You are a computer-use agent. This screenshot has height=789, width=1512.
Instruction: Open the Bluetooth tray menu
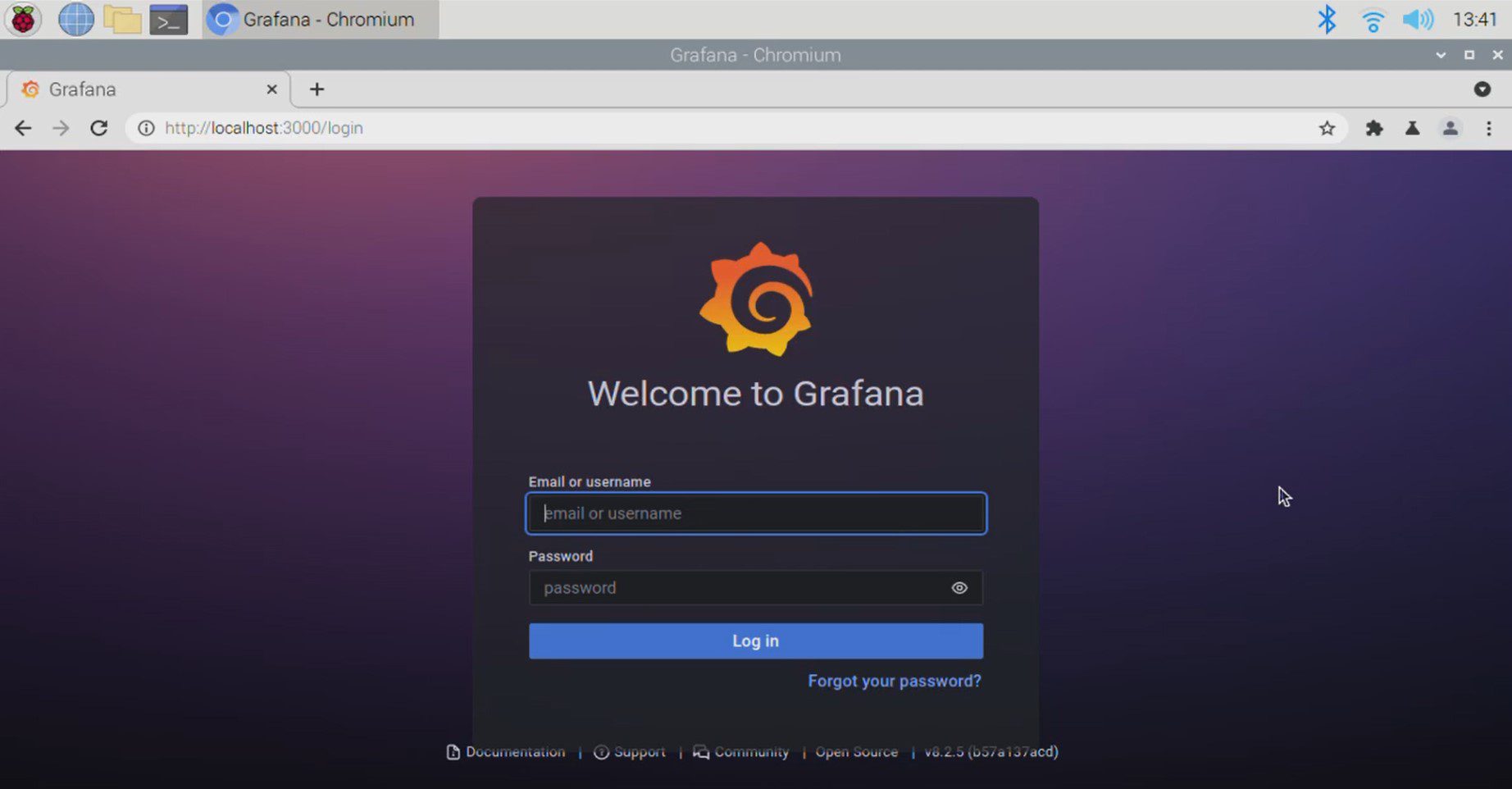(x=1326, y=20)
